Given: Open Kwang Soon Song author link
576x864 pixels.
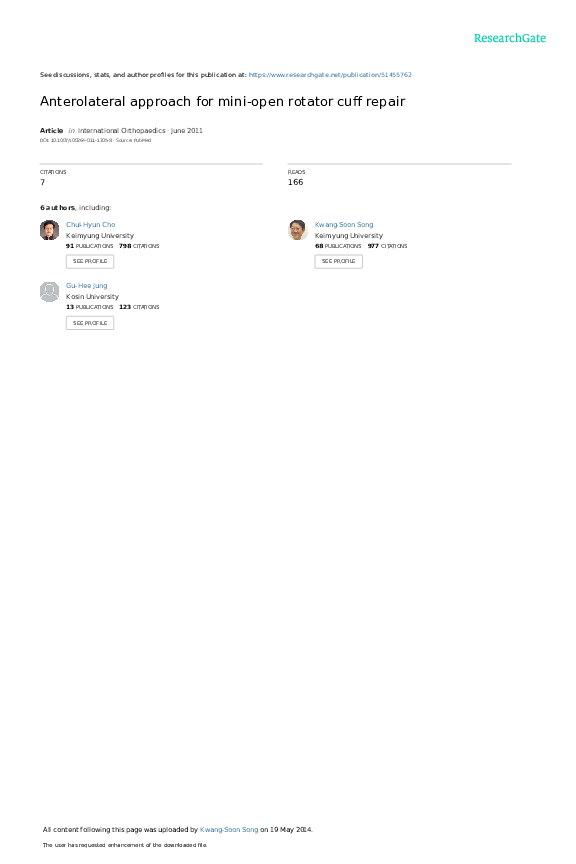Looking at the screenshot, I should [344, 225].
